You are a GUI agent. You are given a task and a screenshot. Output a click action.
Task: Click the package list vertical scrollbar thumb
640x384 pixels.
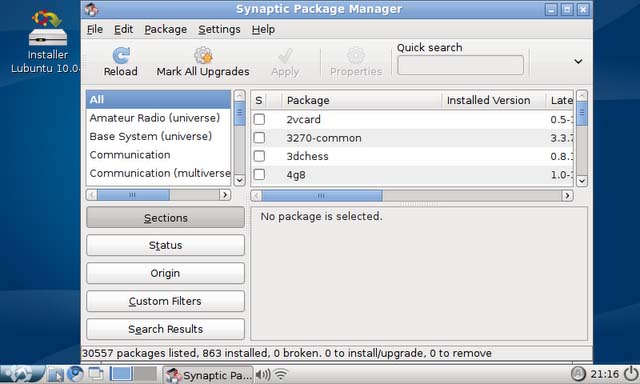point(582,113)
